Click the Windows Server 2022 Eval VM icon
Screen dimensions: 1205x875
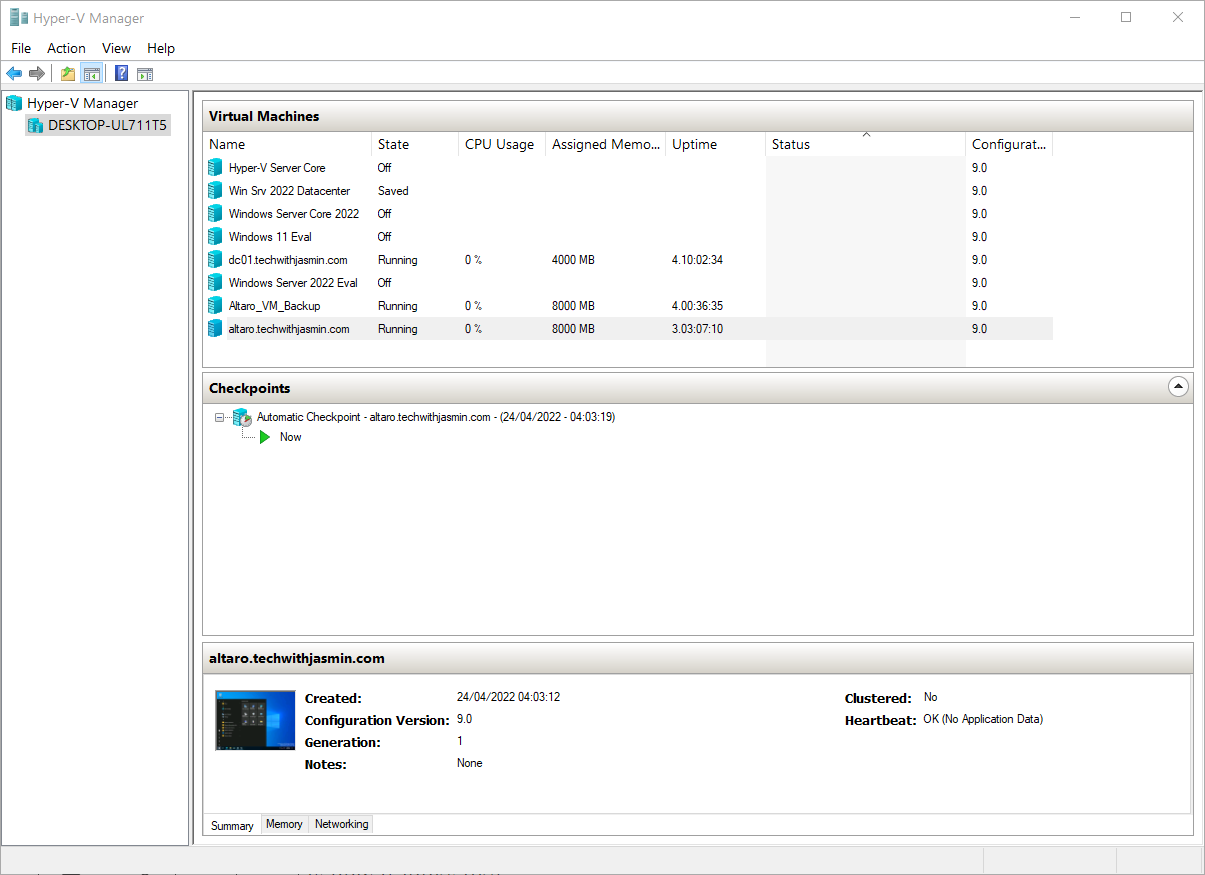[x=215, y=283]
